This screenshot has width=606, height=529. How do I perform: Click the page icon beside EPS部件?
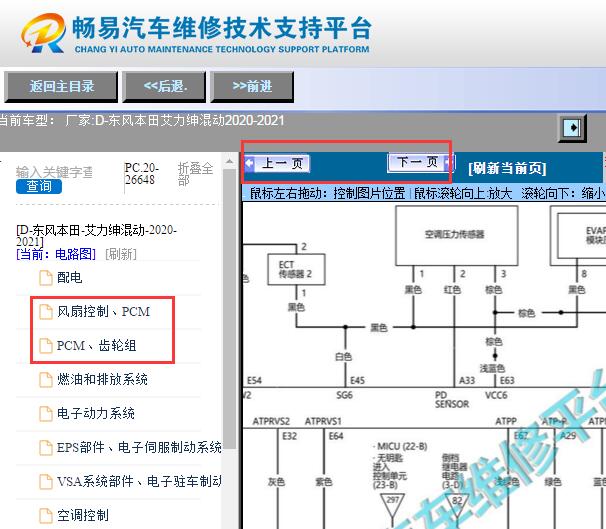[46, 448]
